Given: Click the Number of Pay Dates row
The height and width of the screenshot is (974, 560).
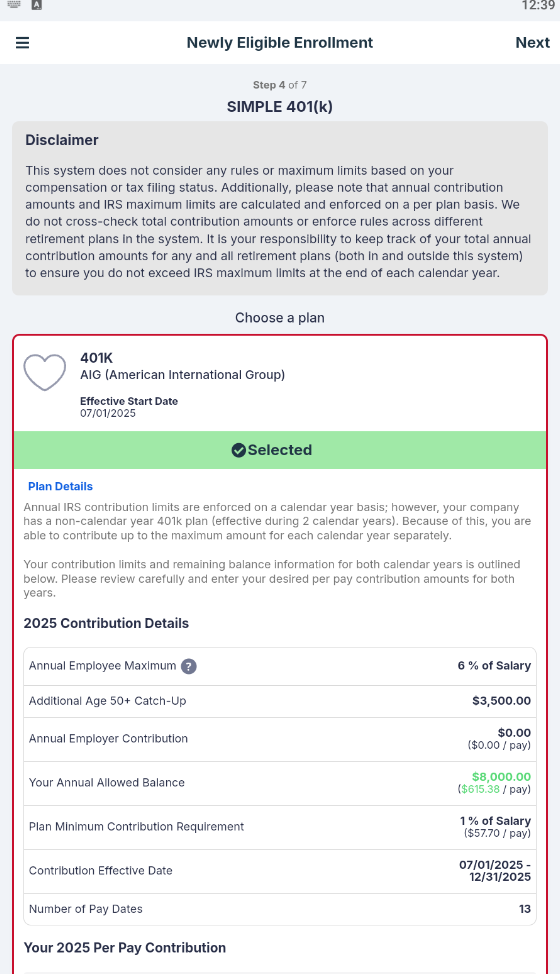Looking at the screenshot, I should 280,909.
